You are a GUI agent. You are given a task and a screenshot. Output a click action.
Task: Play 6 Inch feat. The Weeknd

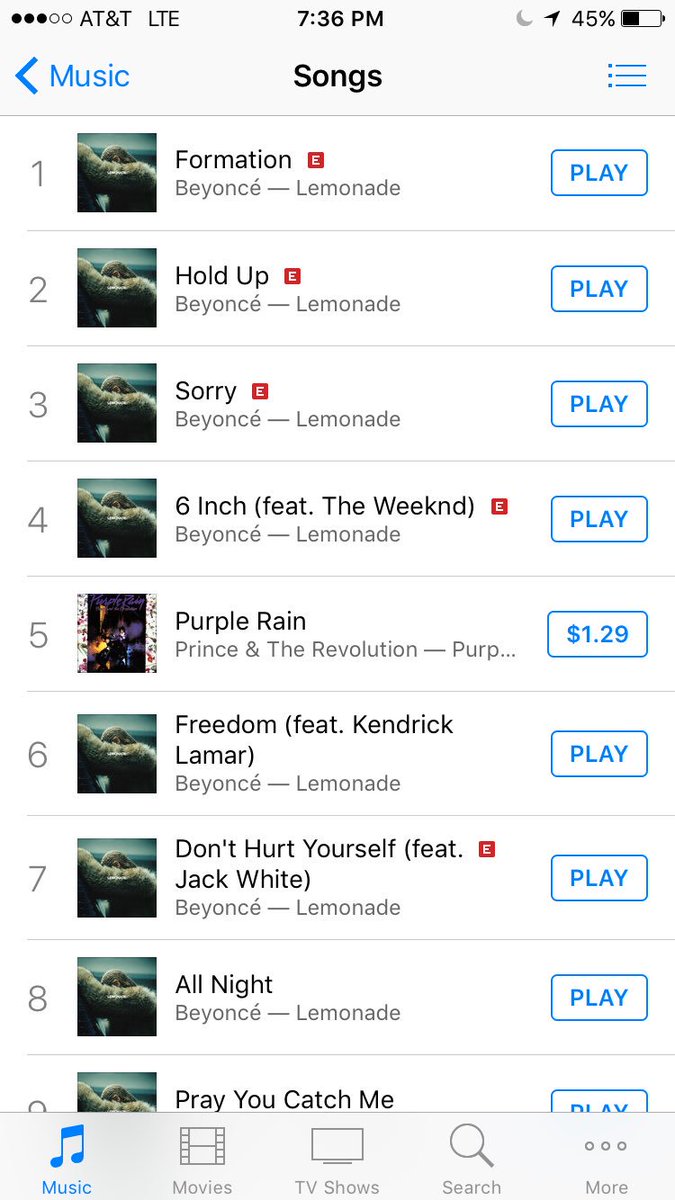(x=599, y=519)
